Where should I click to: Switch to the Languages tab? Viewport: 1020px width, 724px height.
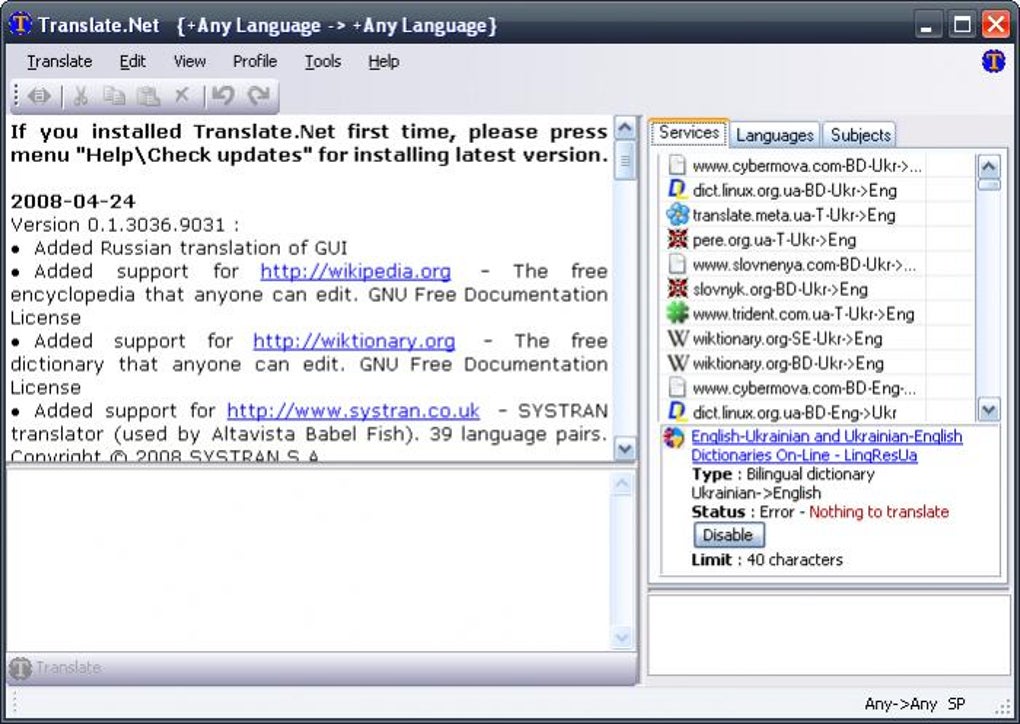(775, 135)
